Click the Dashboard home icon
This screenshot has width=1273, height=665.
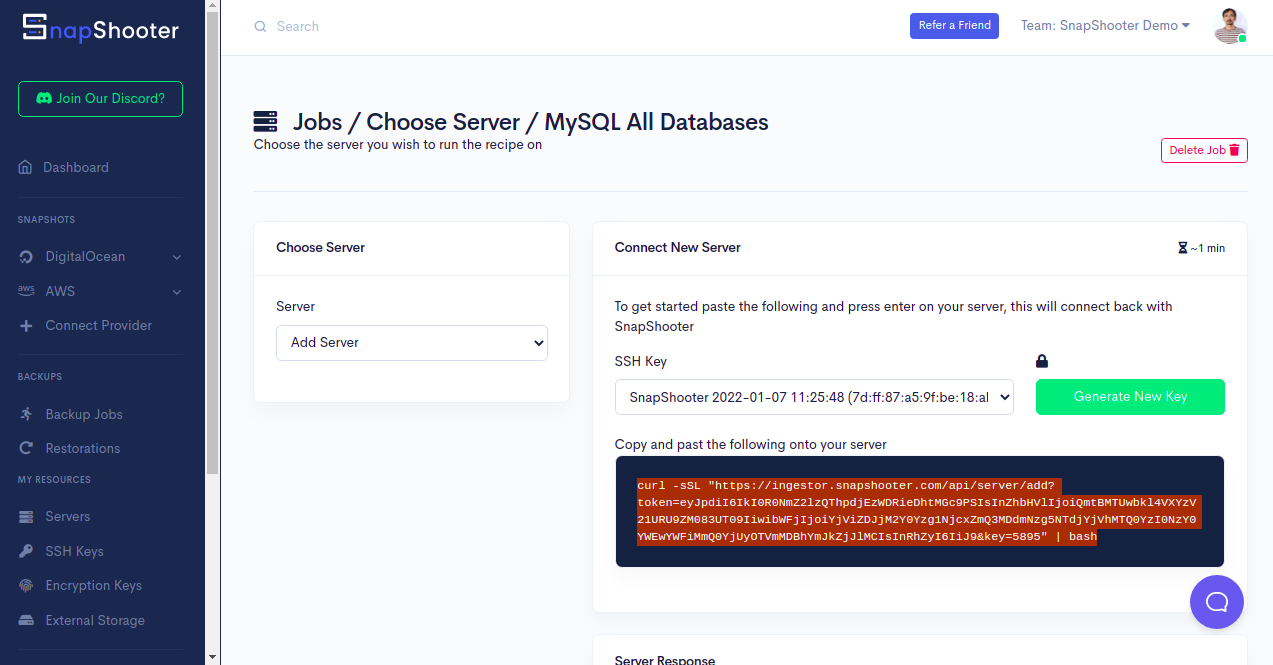[26, 167]
